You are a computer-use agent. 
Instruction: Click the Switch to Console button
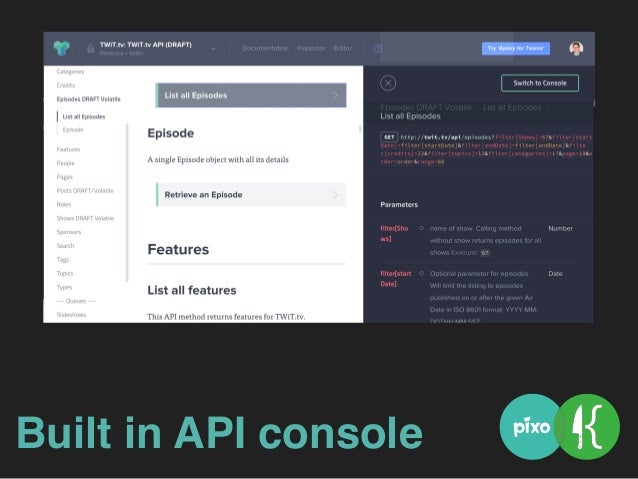point(540,83)
